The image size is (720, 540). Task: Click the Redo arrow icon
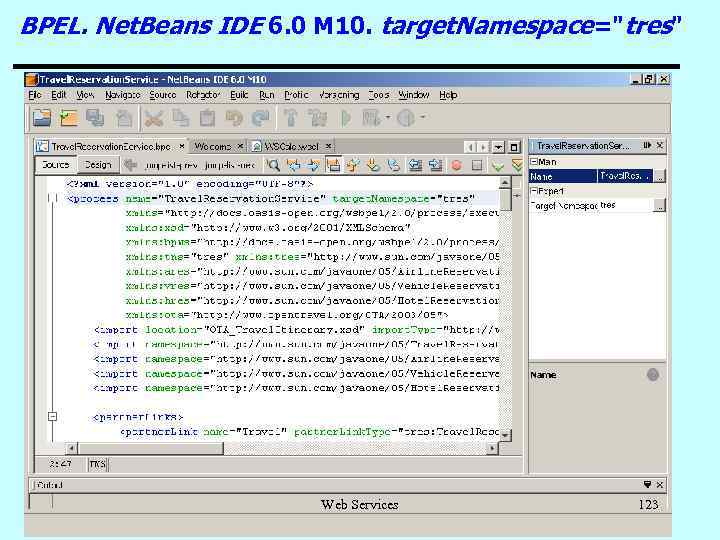pyautogui.click(x=261, y=118)
